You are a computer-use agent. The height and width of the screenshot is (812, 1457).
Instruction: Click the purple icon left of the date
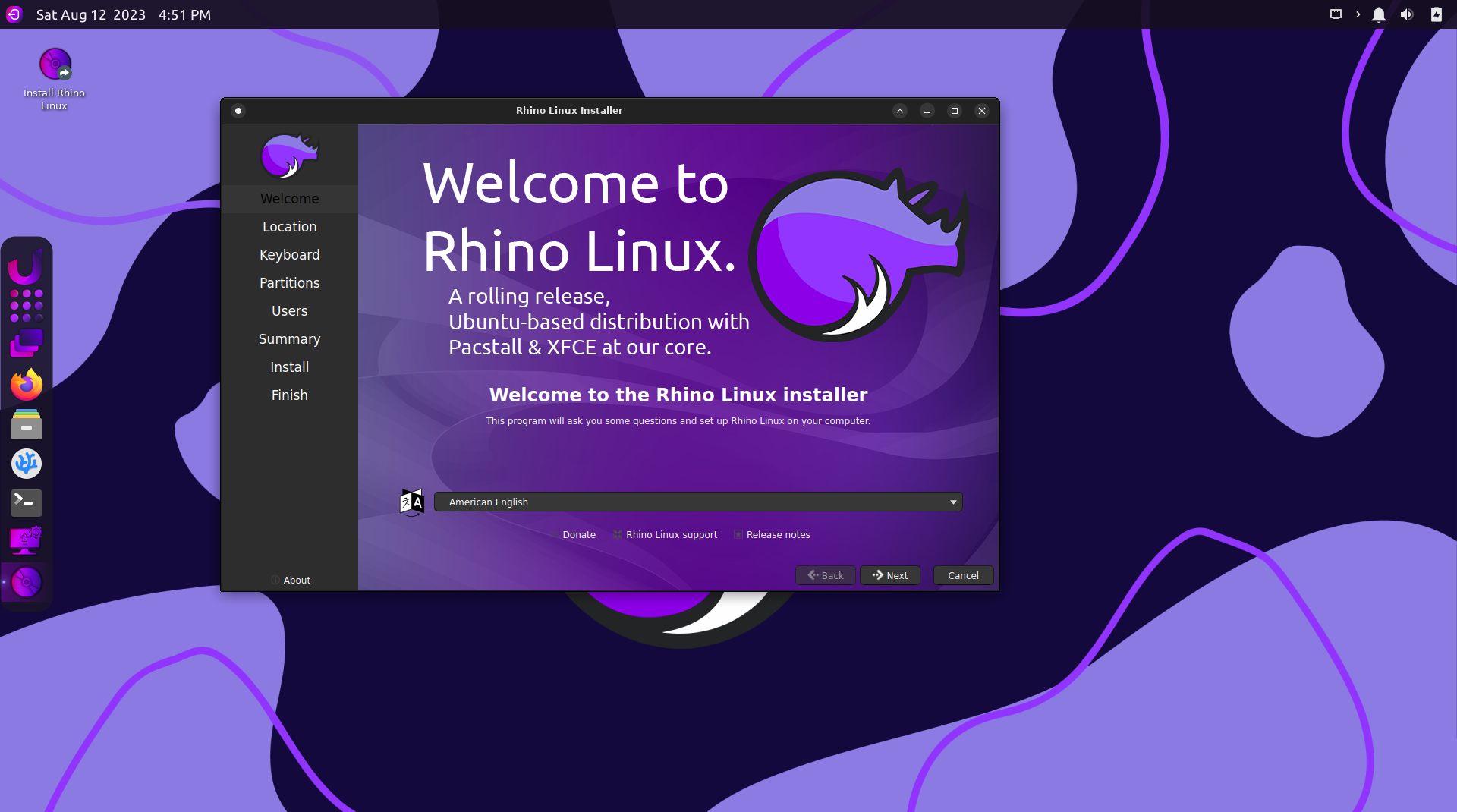(14, 14)
